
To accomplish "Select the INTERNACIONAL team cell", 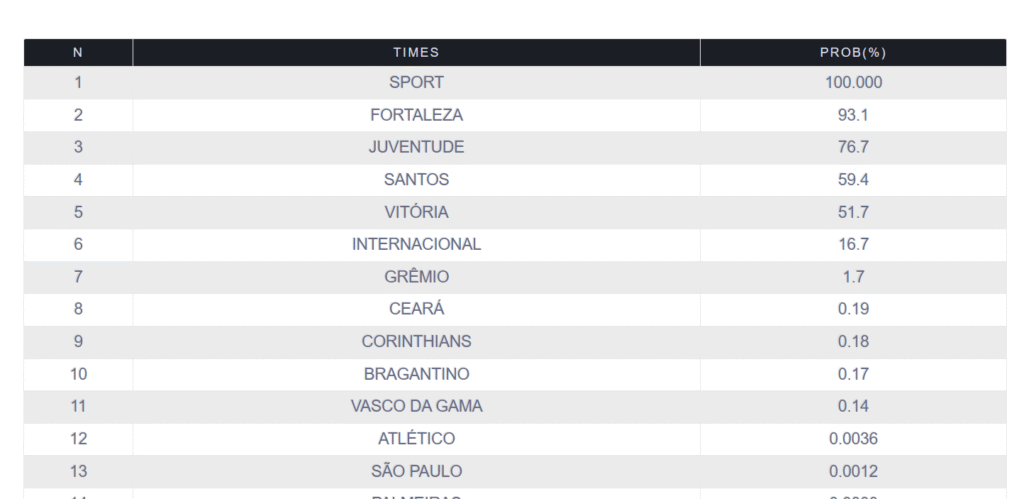I will pyautogui.click(x=416, y=244).
